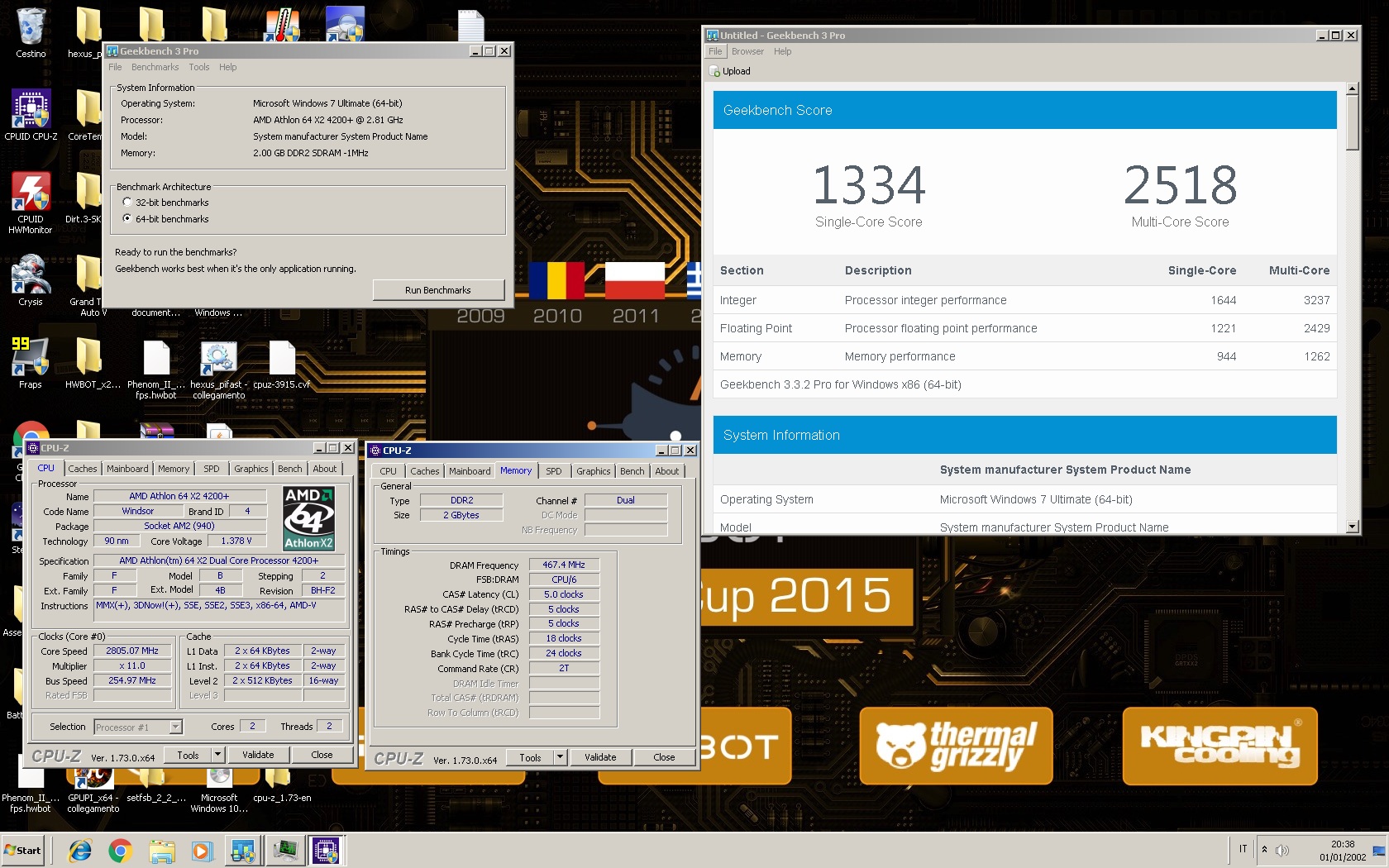1389x868 pixels.
Task: Switch to CPU tab in right CPU-Z
Action: tap(389, 471)
